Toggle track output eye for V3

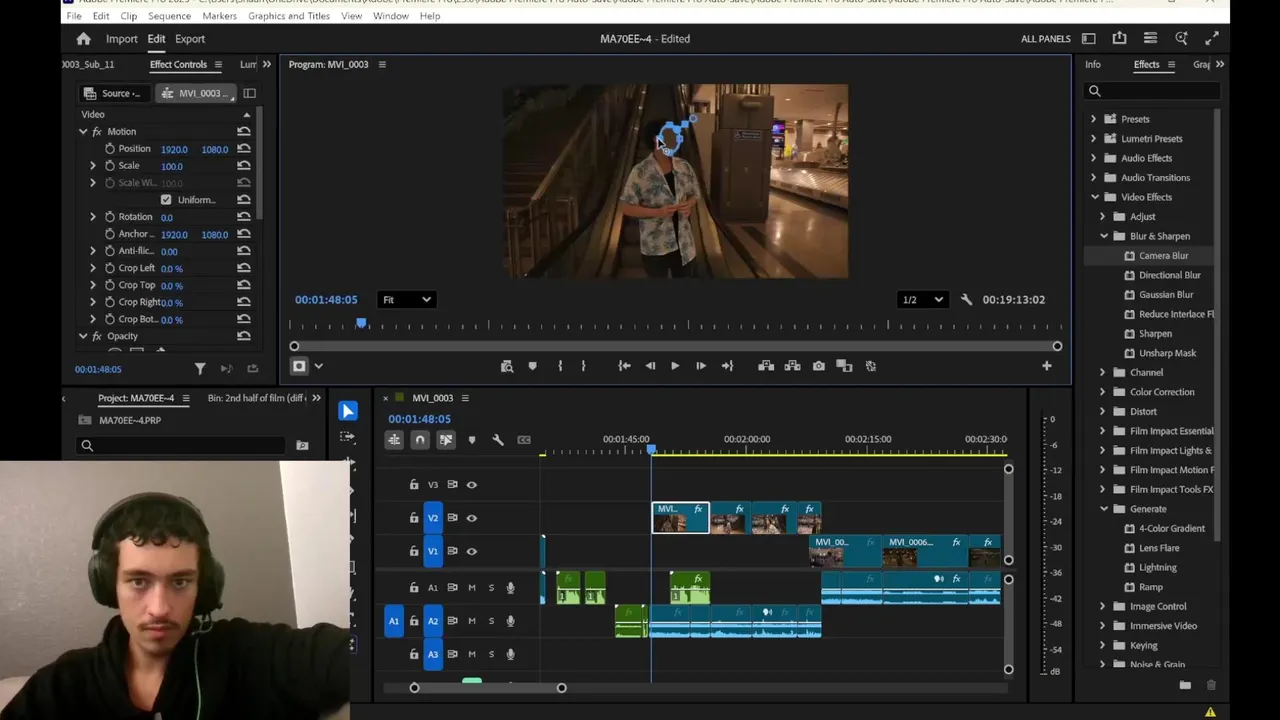coord(472,485)
